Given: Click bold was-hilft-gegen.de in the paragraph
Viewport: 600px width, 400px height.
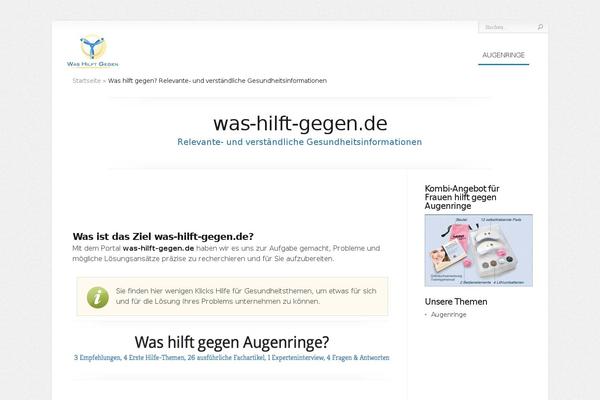Looking at the screenshot, I should (x=158, y=248).
